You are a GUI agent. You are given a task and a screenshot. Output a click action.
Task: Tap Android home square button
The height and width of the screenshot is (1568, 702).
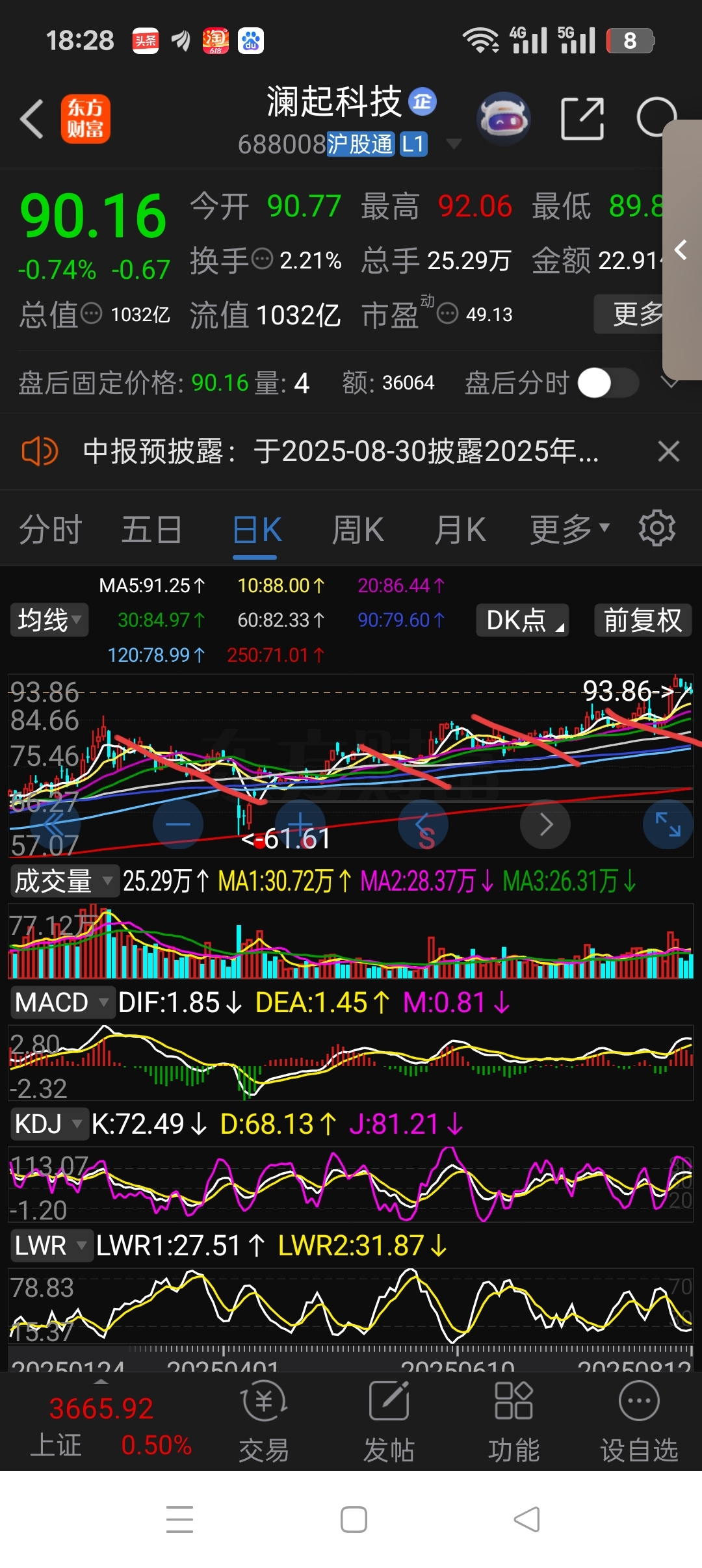tap(354, 1519)
